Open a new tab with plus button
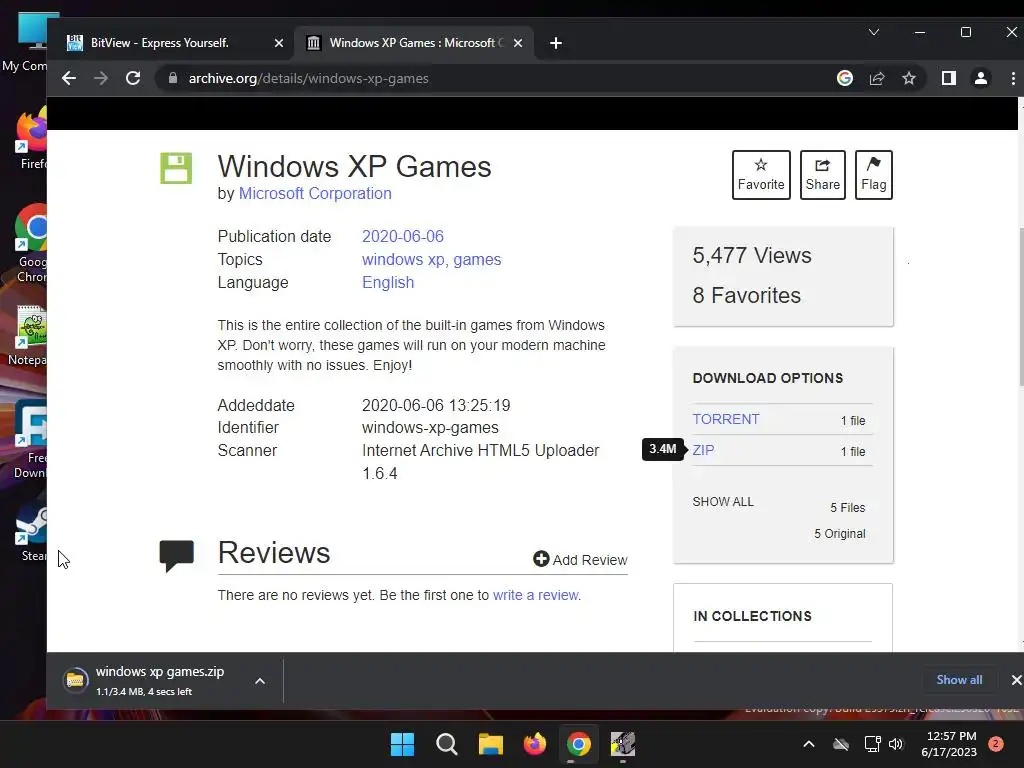Image resolution: width=1024 pixels, height=768 pixels. coord(556,43)
